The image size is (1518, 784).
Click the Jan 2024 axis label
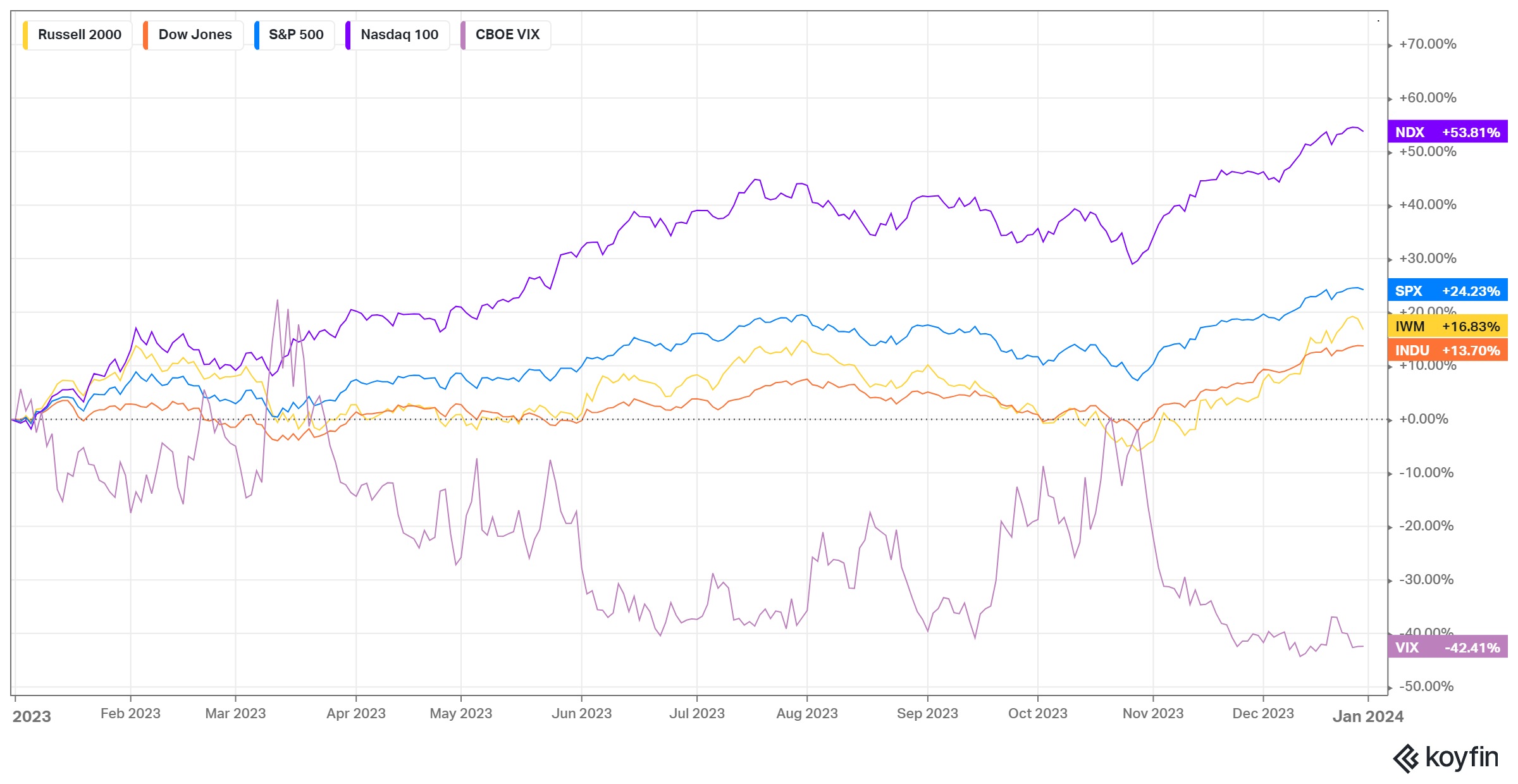pyautogui.click(x=1367, y=716)
